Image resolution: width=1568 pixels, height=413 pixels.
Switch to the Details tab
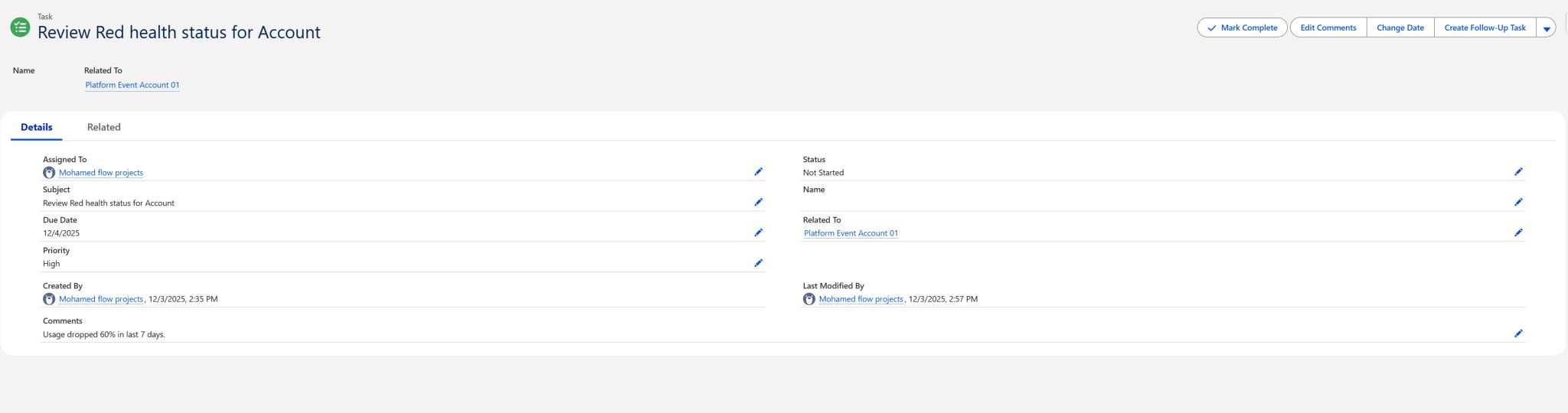[x=37, y=127]
